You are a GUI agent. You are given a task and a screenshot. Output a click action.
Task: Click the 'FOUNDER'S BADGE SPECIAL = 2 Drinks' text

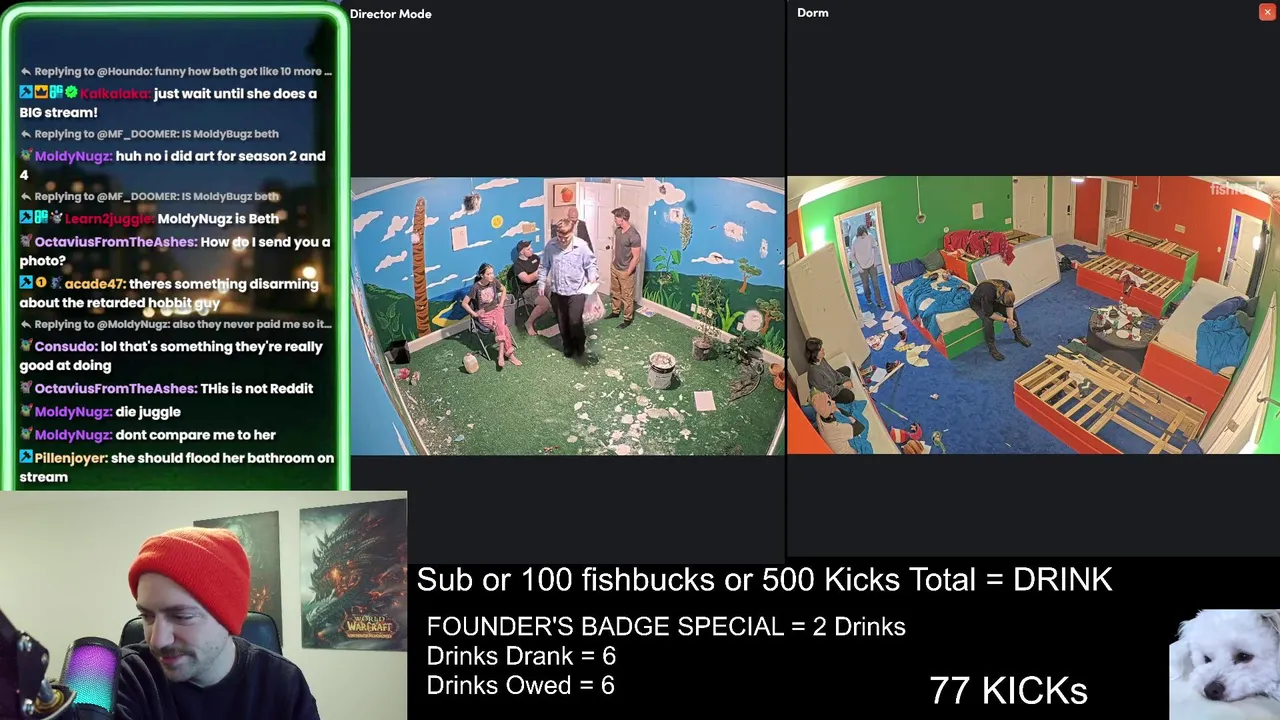pyautogui.click(x=666, y=627)
